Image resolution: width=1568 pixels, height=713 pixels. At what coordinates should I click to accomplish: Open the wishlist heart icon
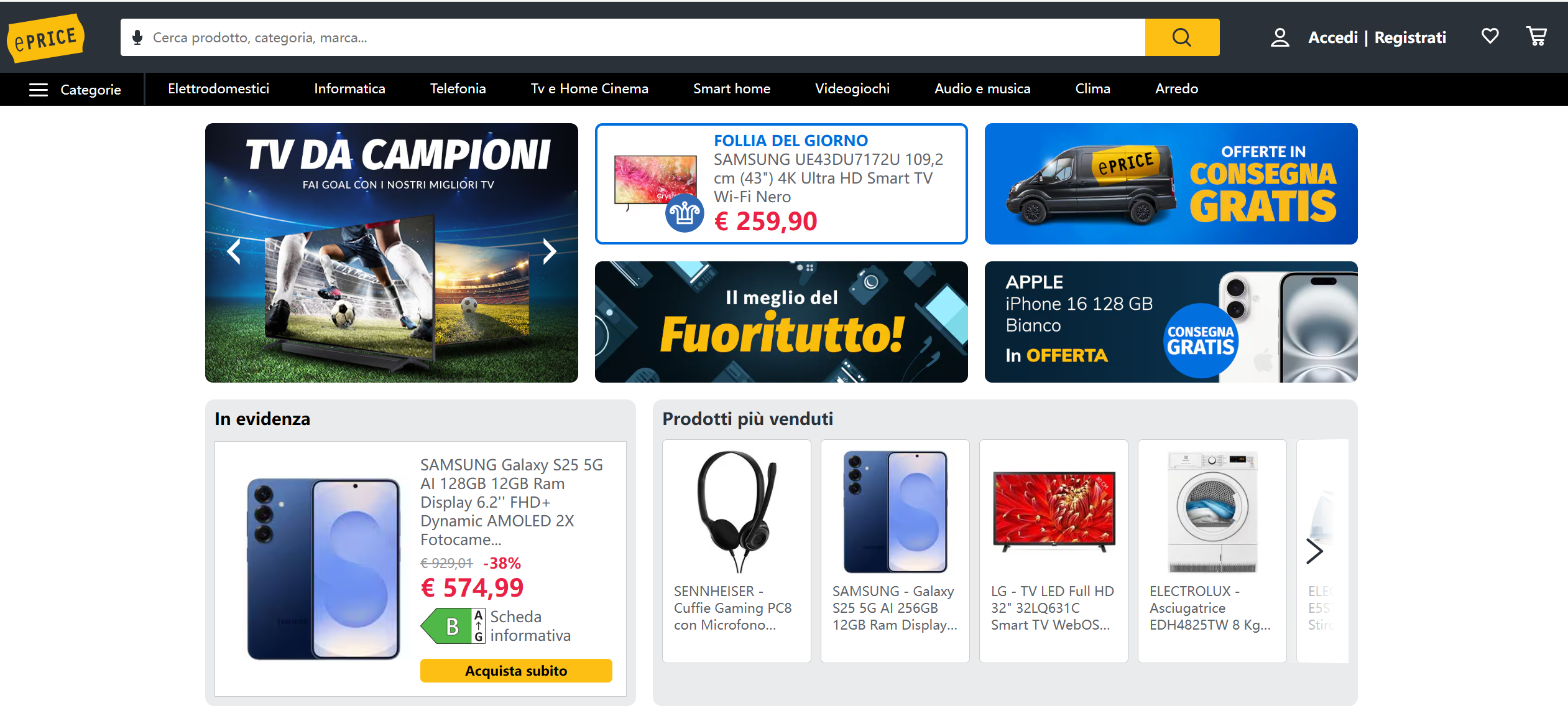1490,36
